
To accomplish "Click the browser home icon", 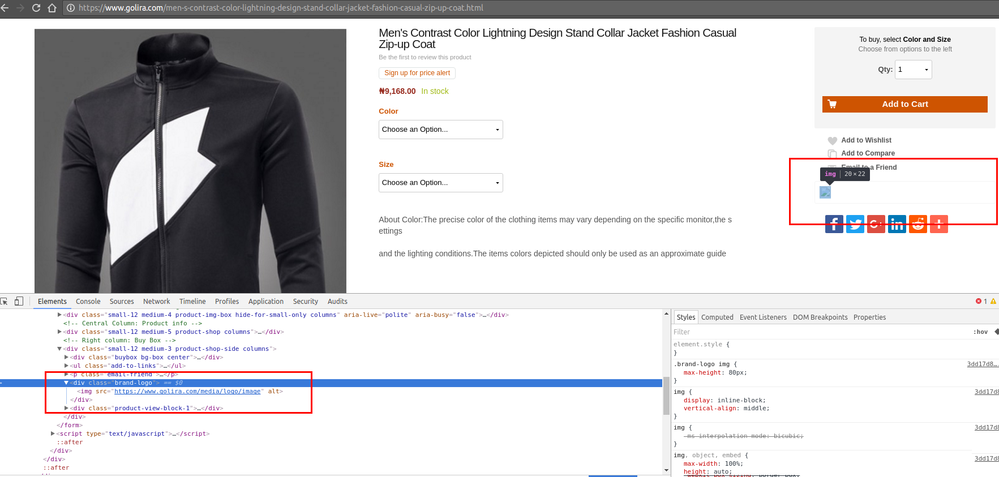I will click(x=52, y=8).
